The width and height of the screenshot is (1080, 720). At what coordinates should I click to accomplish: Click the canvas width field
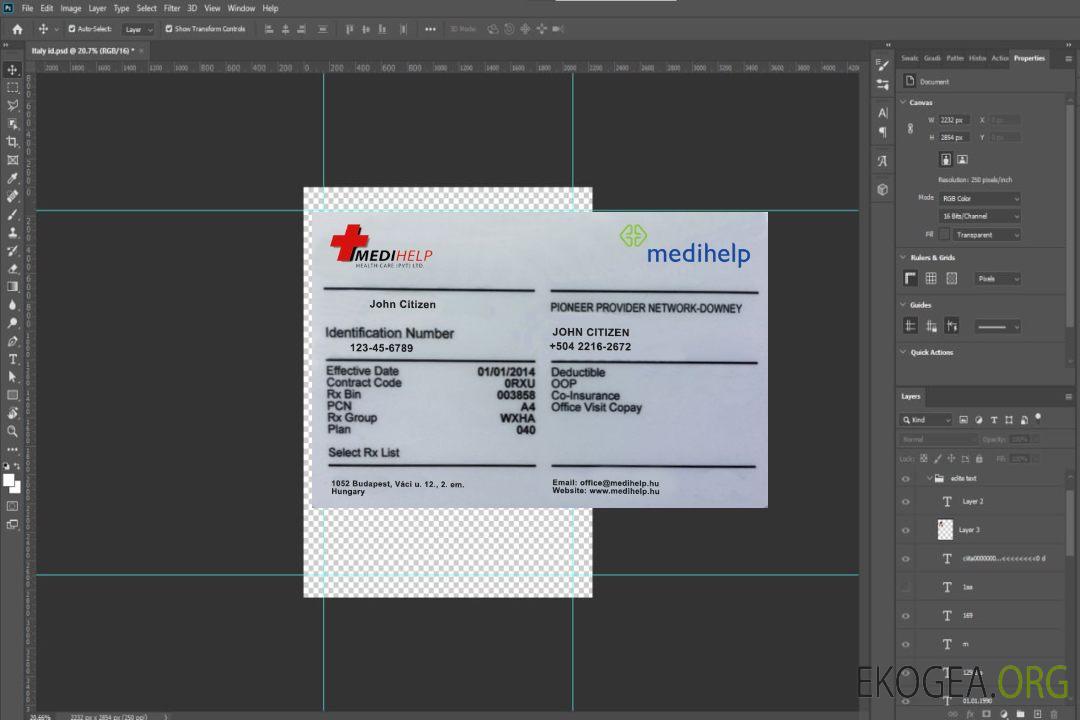954,120
